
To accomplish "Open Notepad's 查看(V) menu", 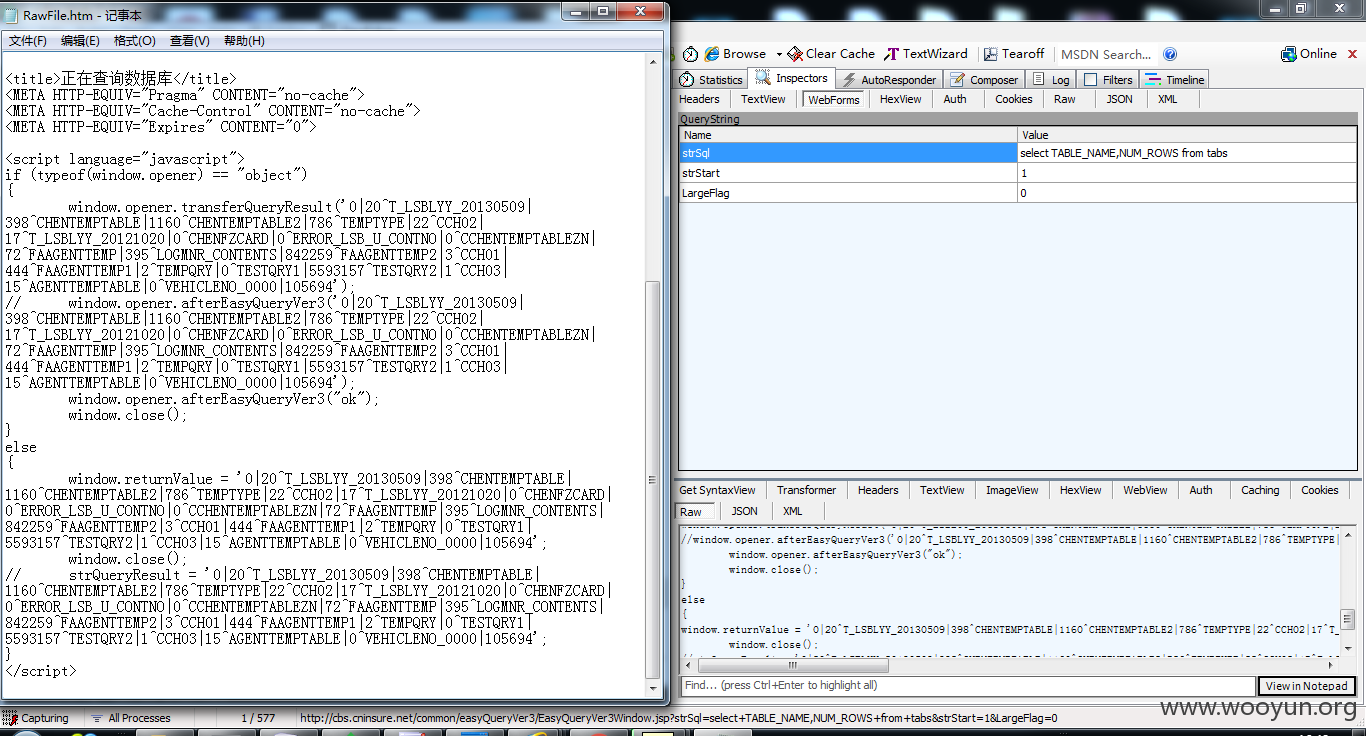I will (190, 41).
